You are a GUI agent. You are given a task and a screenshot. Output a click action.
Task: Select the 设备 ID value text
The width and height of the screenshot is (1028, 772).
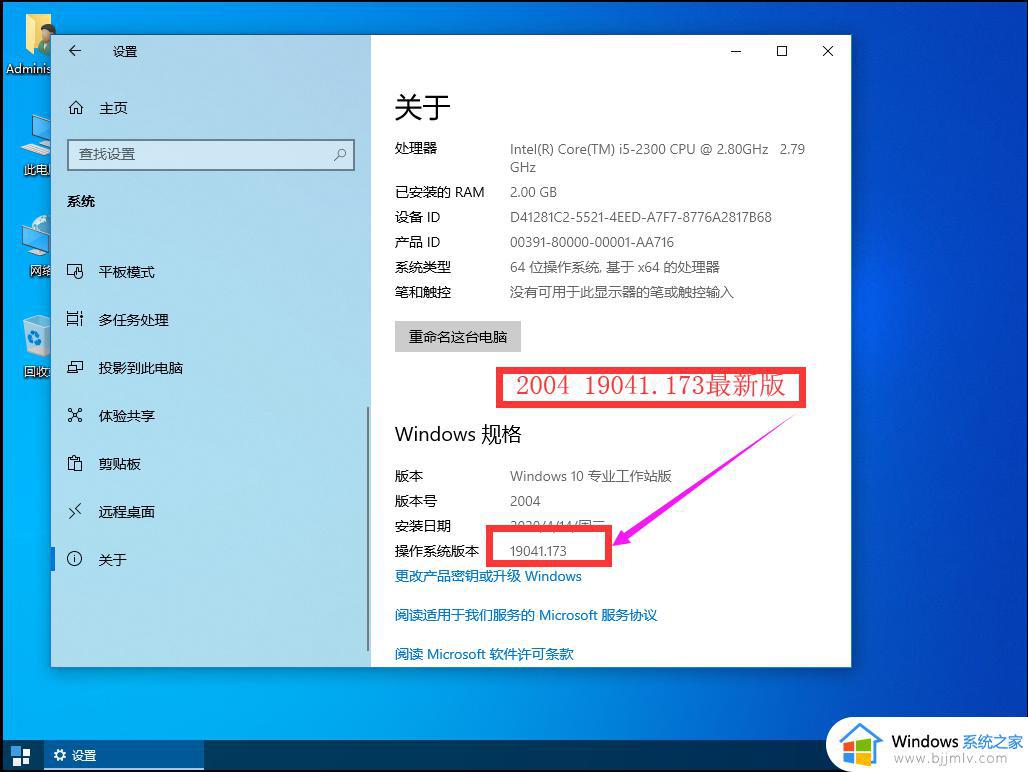[641, 217]
